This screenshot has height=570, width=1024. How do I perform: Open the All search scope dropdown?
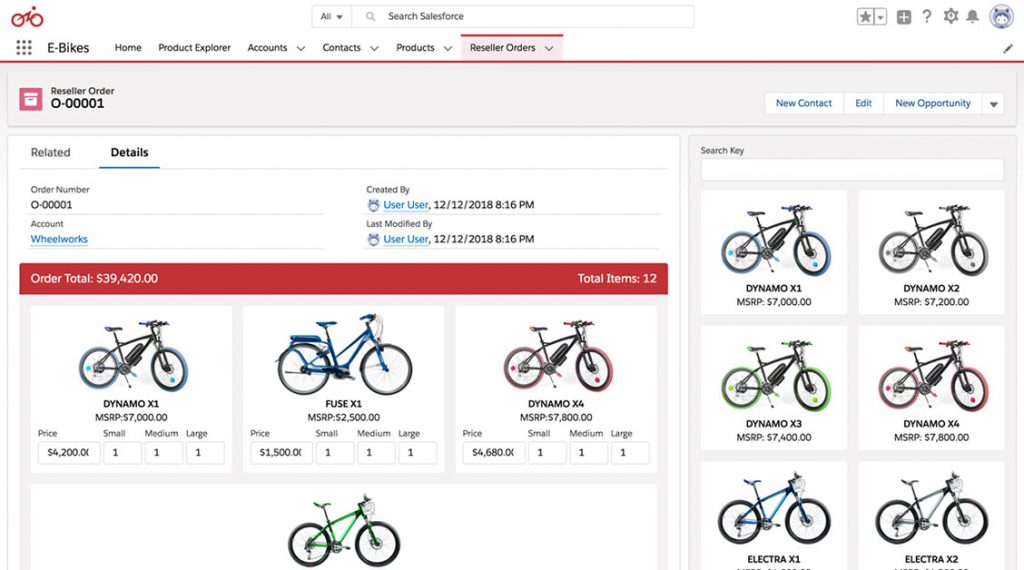coord(331,16)
